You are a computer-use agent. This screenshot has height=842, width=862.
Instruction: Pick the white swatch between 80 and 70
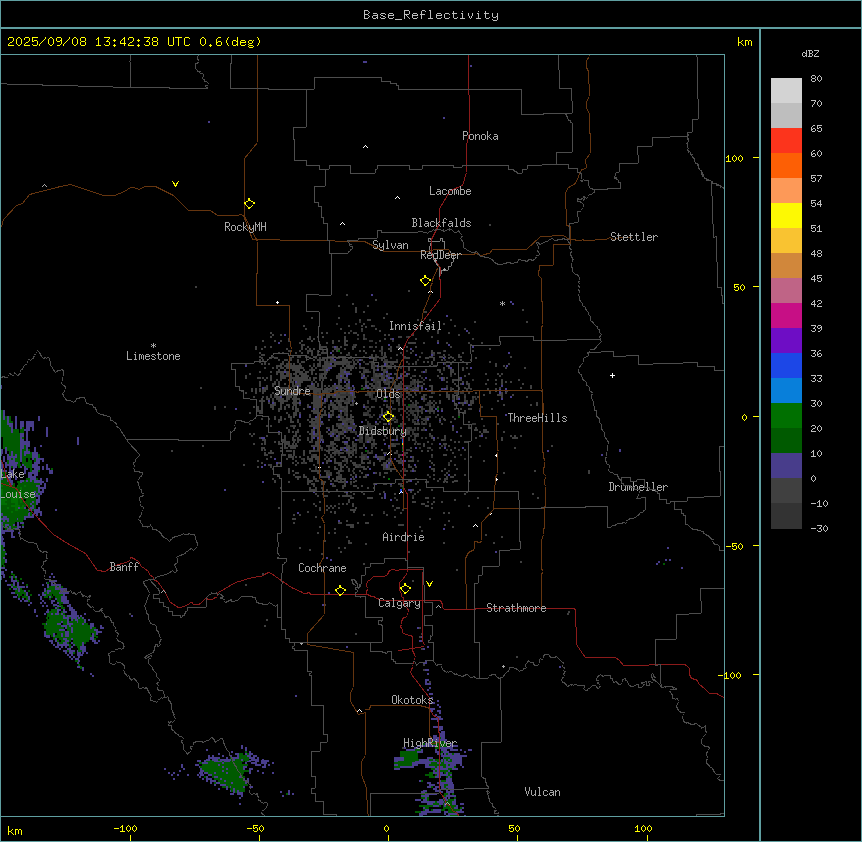(x=786, y=91)
